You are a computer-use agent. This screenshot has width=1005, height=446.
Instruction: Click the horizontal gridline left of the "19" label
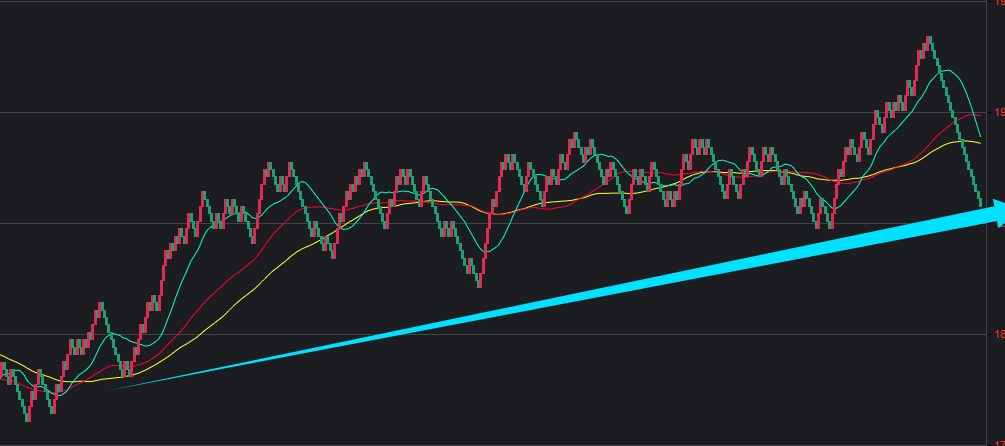coord(500,112)
